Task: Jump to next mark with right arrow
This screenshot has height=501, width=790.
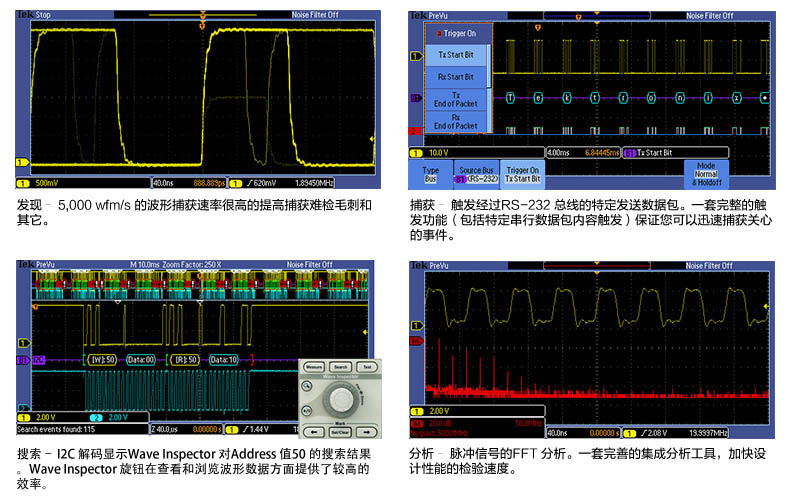Action: coord(367,432)
